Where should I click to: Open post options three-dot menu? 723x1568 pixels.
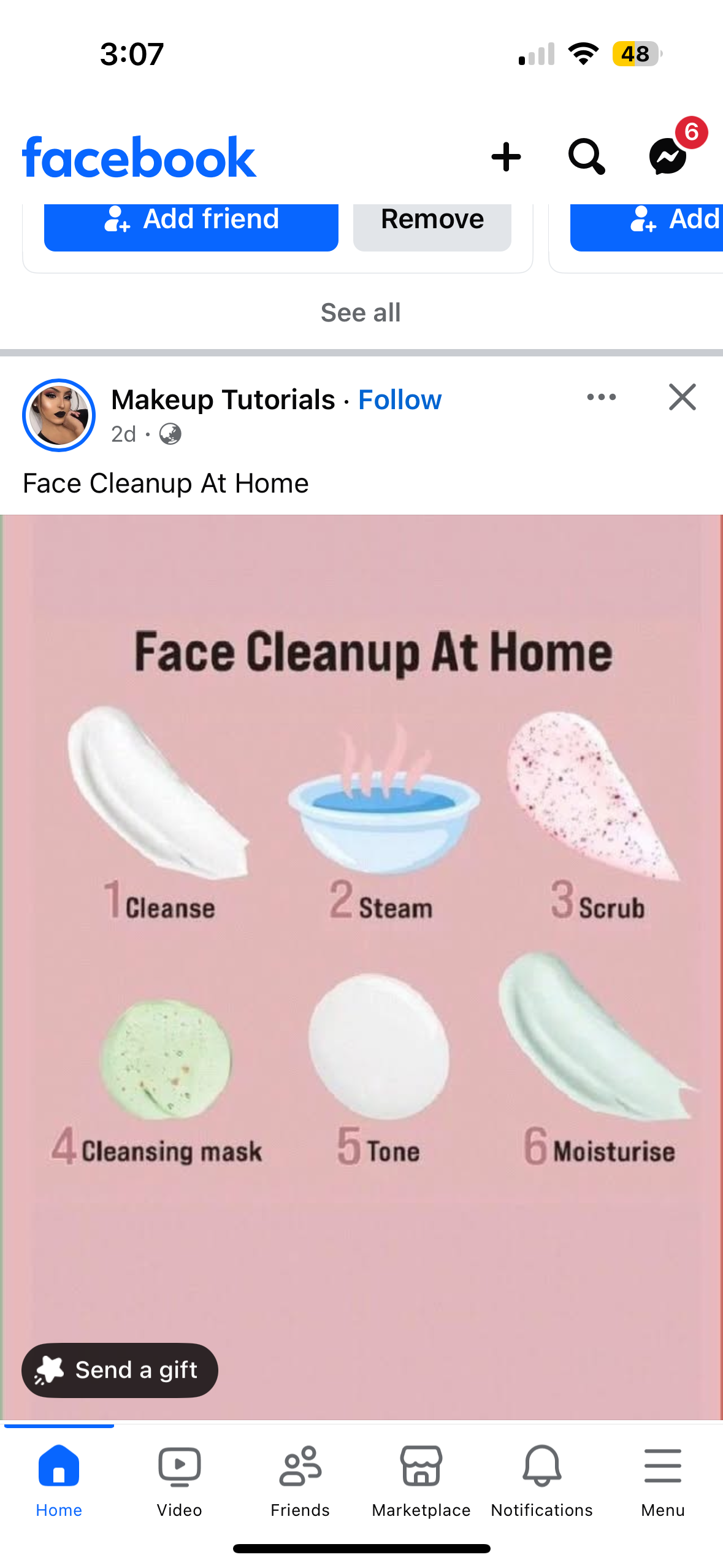point(601,397)
